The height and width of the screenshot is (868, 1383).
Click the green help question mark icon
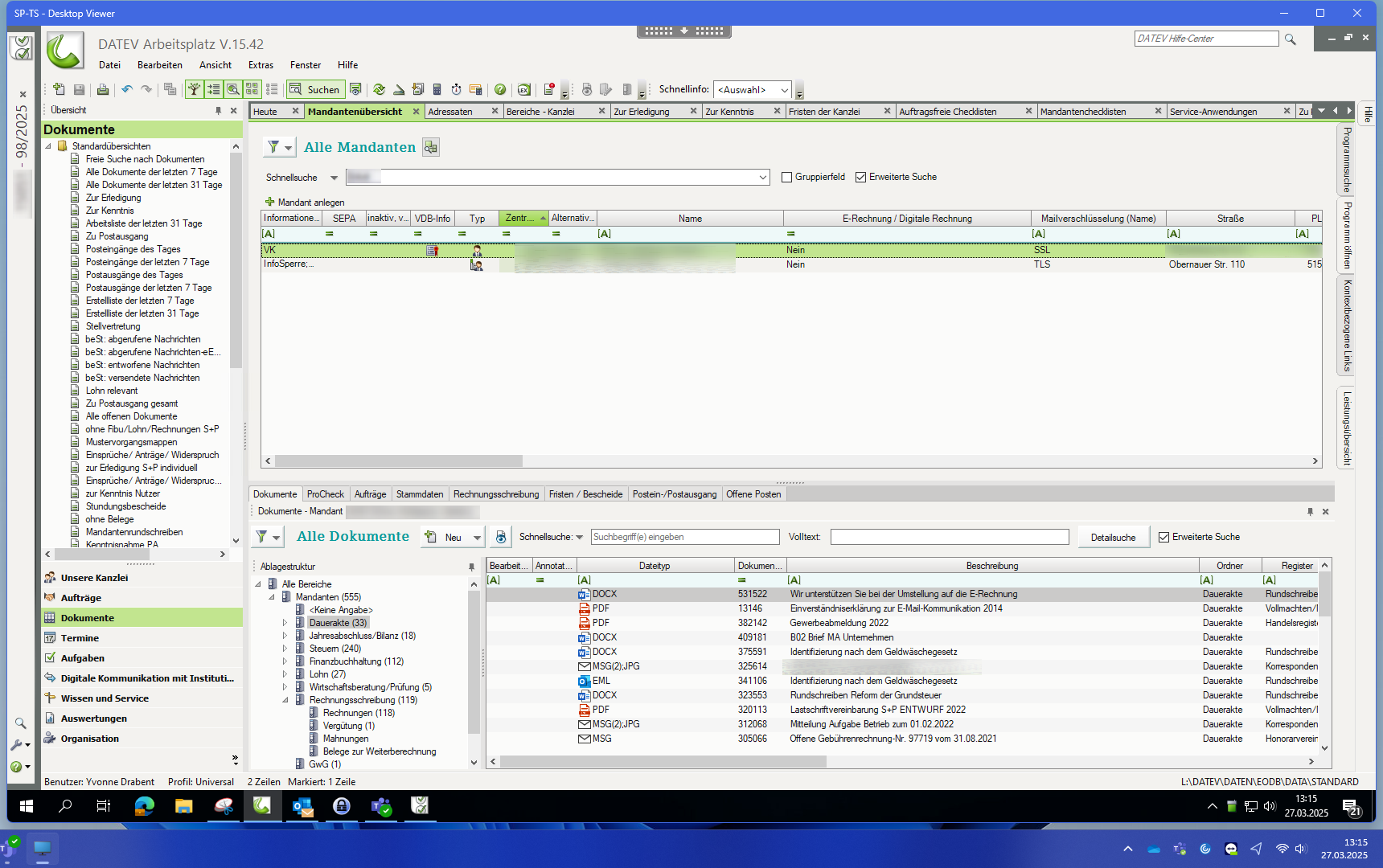[500, 90]
